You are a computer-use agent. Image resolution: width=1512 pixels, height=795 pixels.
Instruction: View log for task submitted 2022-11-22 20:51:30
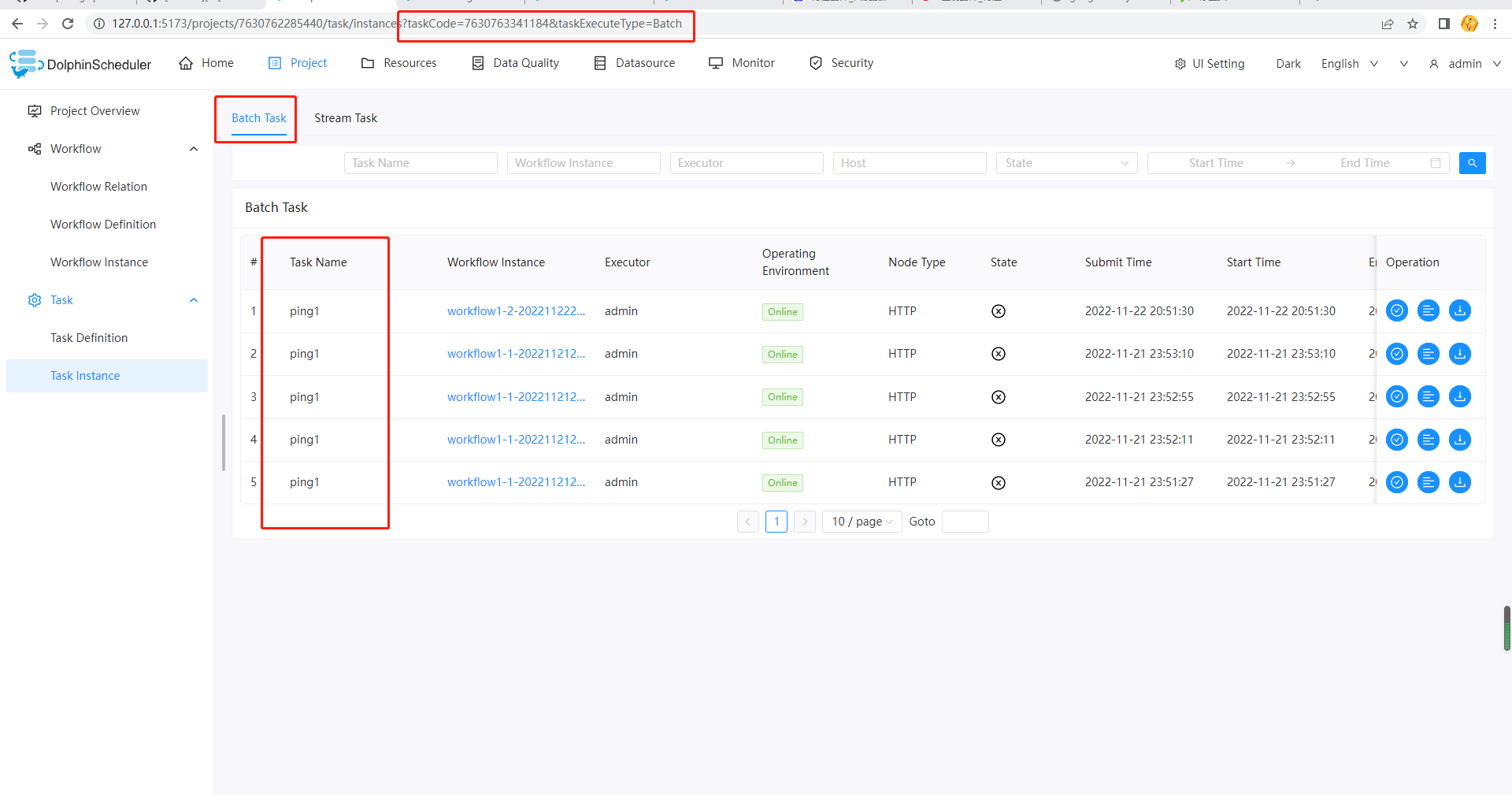[1428, 311]
